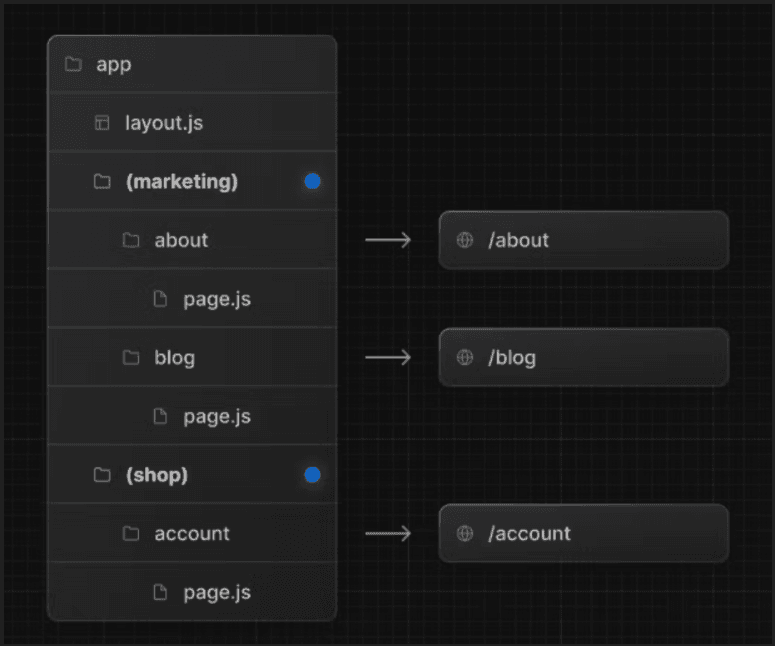Select page.js under the account folder
Viewport: 775px width, 646px height.
point(216,592)
